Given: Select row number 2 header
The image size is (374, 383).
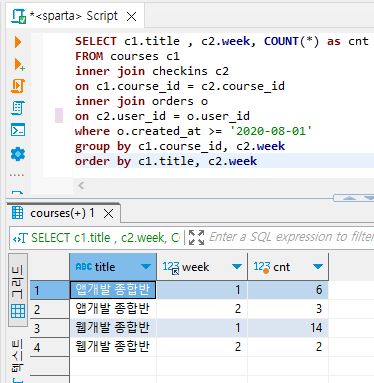Looking at the screenshot, I should click(x=49, y=309).
